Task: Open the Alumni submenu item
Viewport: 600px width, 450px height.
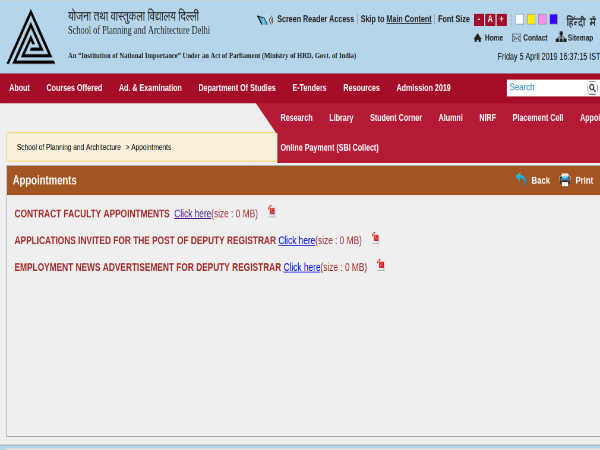Action: pyautogui.click(x=450, y=118)
